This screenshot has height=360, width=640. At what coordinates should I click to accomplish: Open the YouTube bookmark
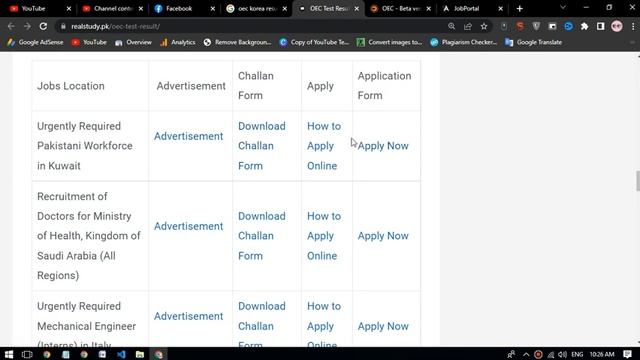[89, 42]
